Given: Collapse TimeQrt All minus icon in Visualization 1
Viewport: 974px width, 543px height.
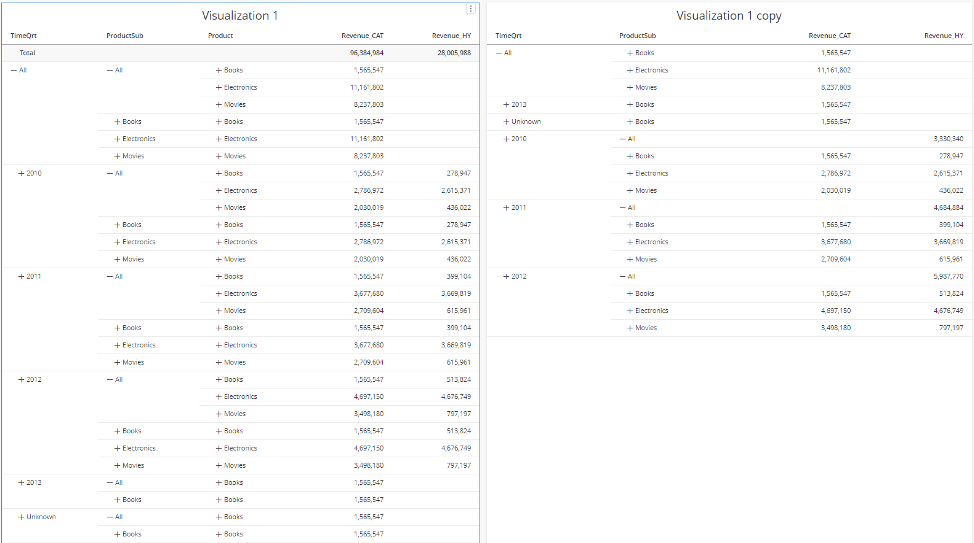Looking at the screenshot, I should click(x=13, y=71).
